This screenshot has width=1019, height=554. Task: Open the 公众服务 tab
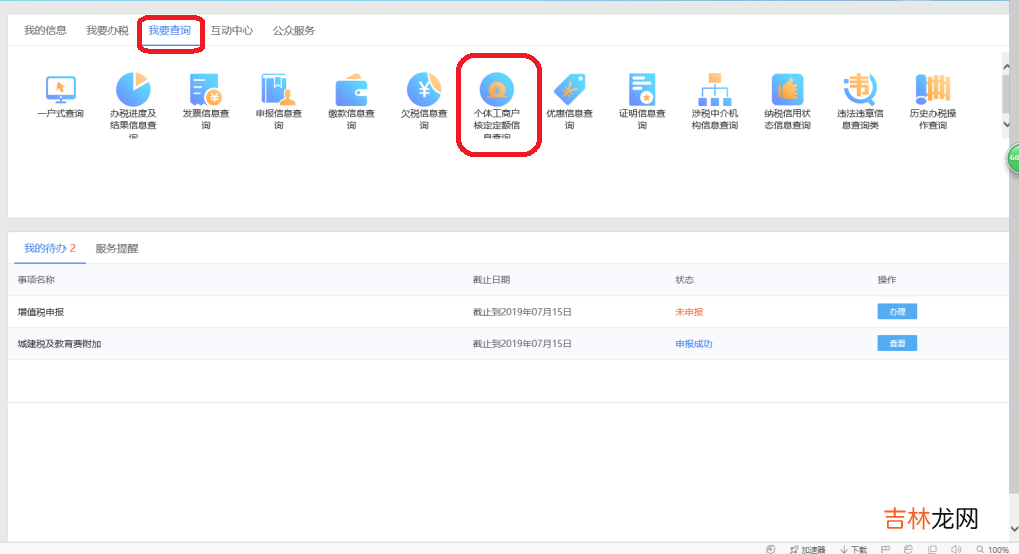click(x=294, y=30)
